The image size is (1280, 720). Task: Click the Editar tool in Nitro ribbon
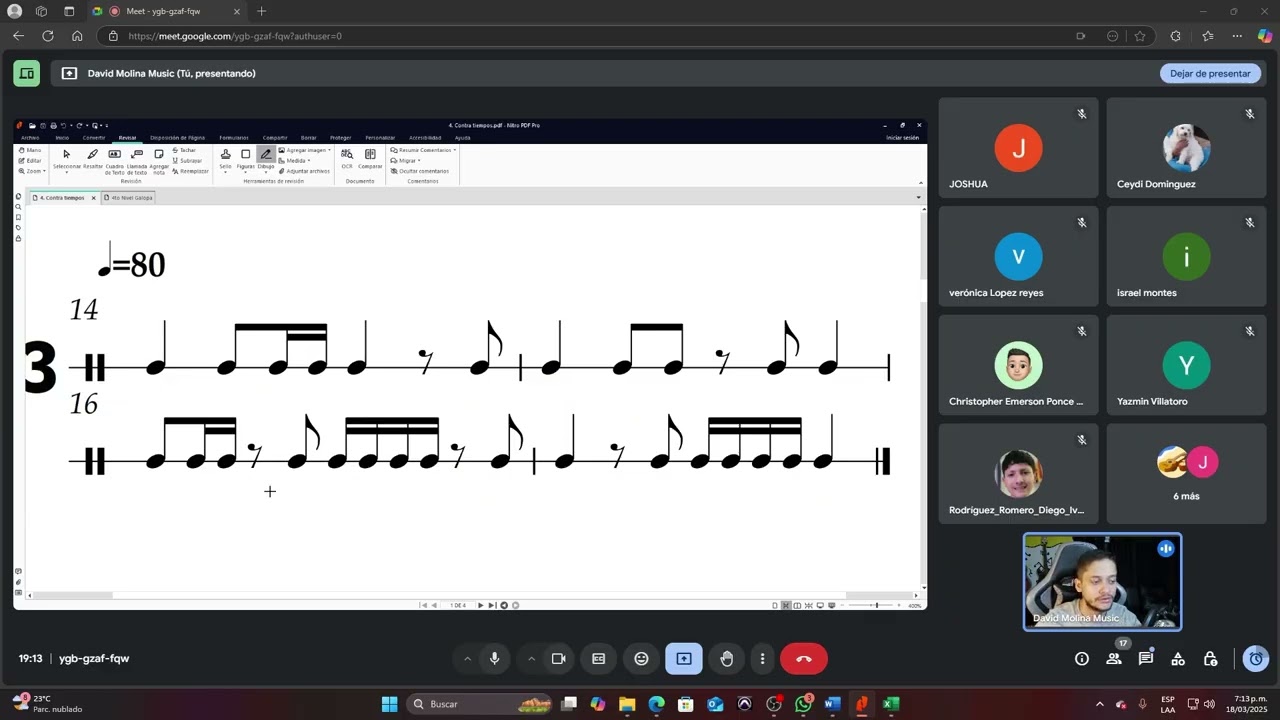[30, 160]
